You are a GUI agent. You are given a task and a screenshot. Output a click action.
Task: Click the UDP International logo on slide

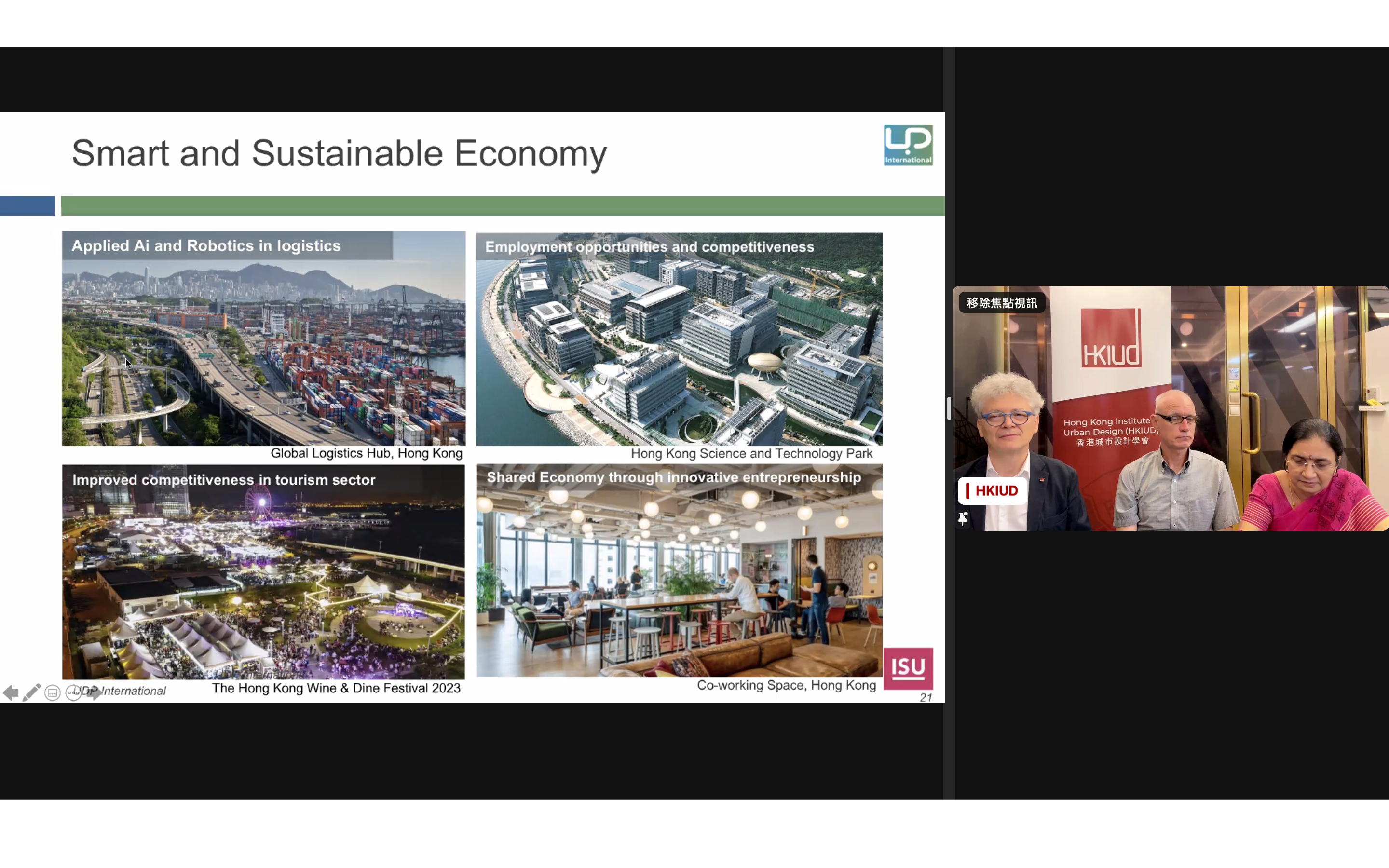point(908,145)
